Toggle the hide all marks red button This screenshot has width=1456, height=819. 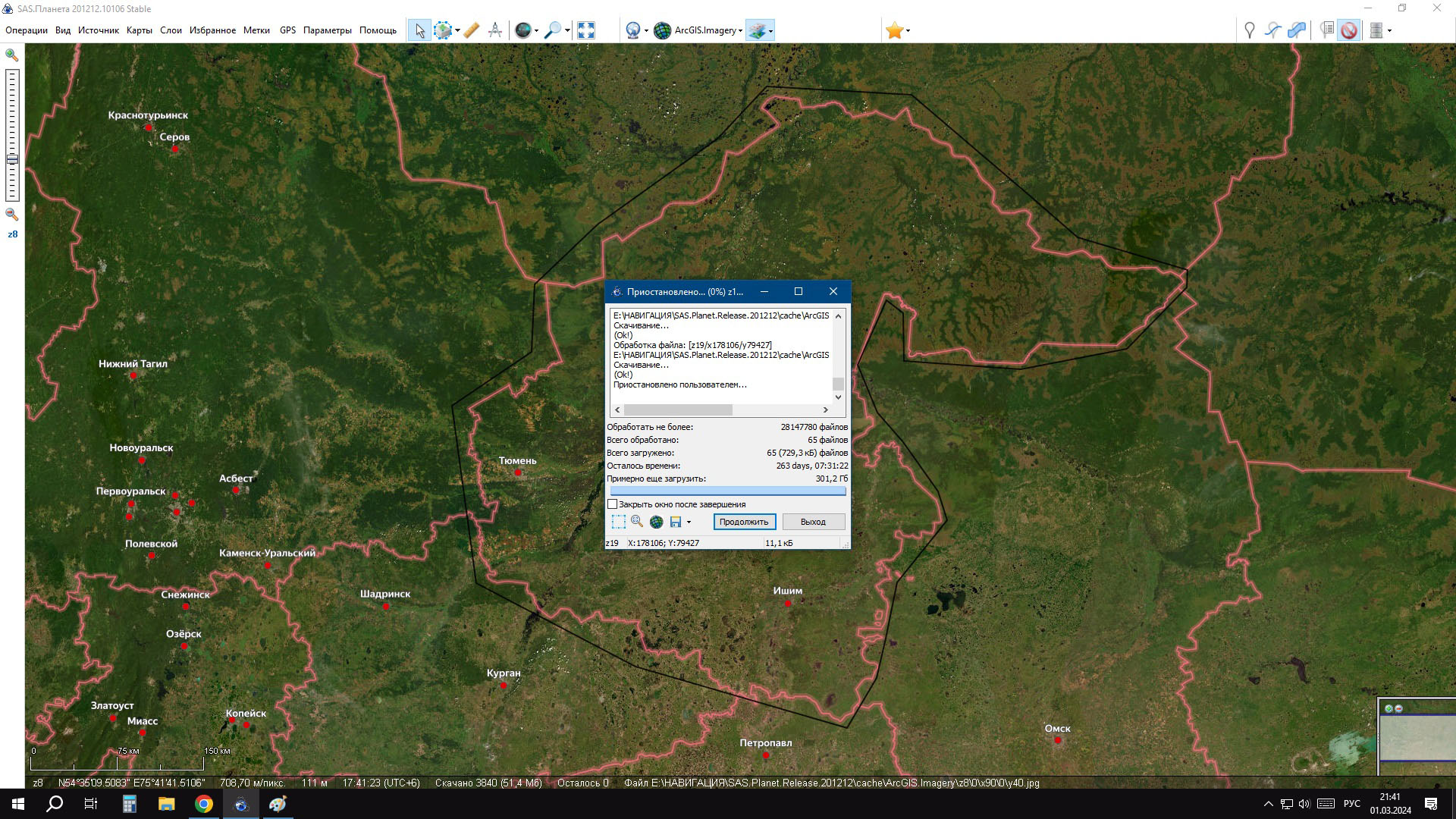click(x=1348, y=30)
